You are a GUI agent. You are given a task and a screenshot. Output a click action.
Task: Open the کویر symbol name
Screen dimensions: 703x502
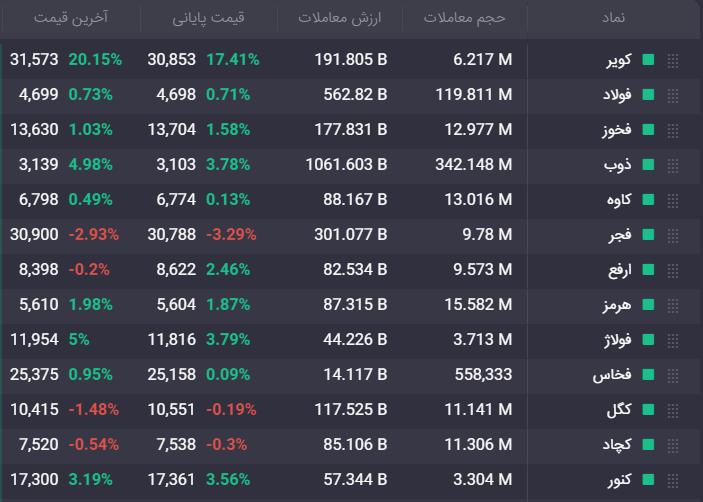(x=619, y=60)
